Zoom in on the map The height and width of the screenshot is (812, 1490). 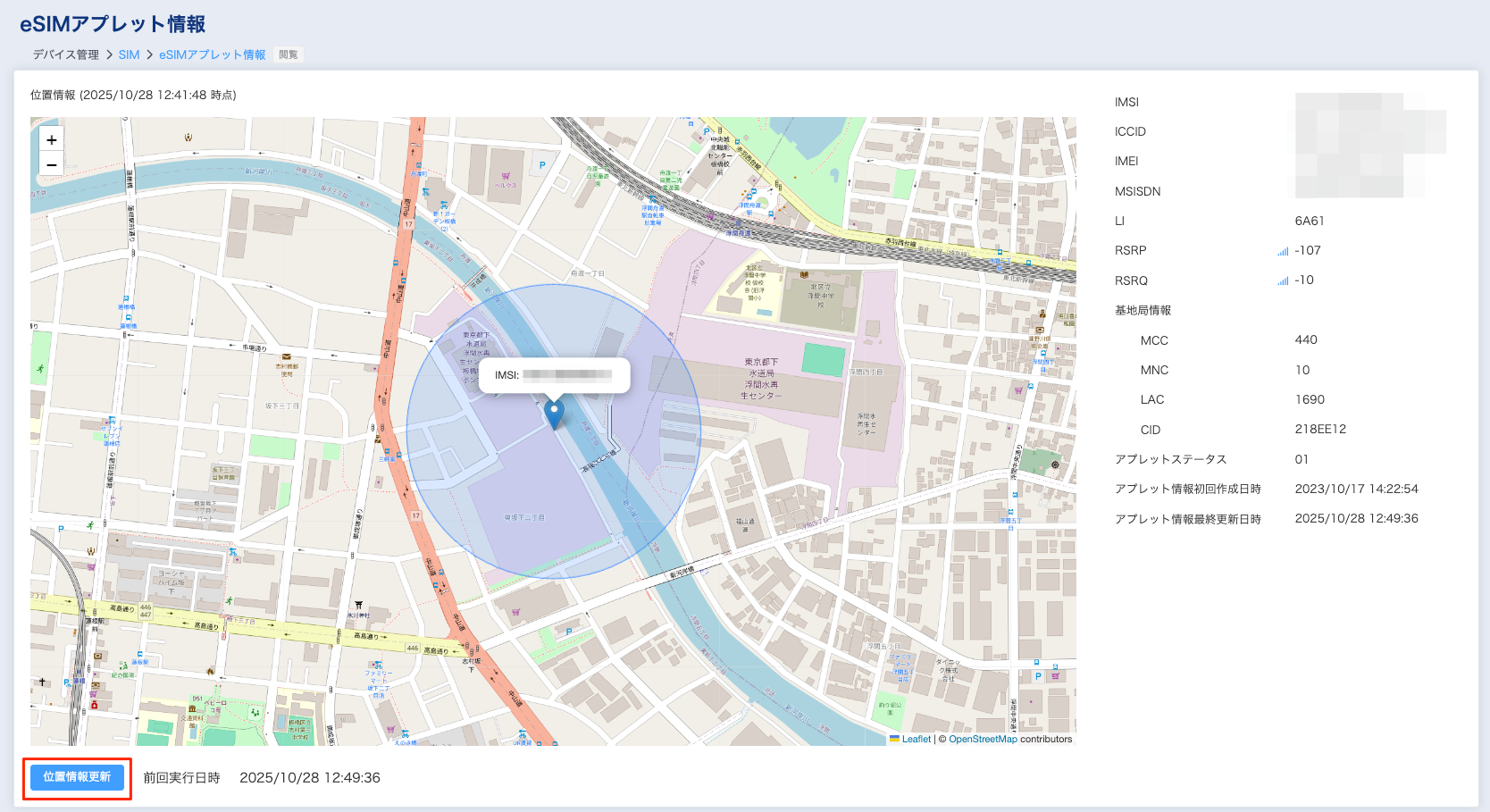52,140
